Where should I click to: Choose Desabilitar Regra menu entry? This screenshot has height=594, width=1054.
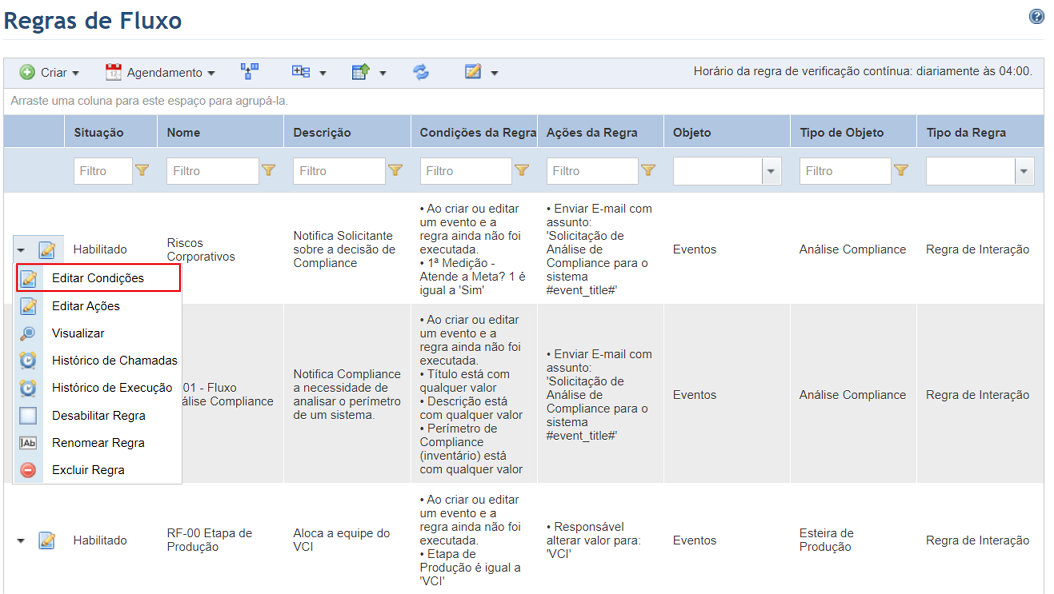tap(98, 416)
